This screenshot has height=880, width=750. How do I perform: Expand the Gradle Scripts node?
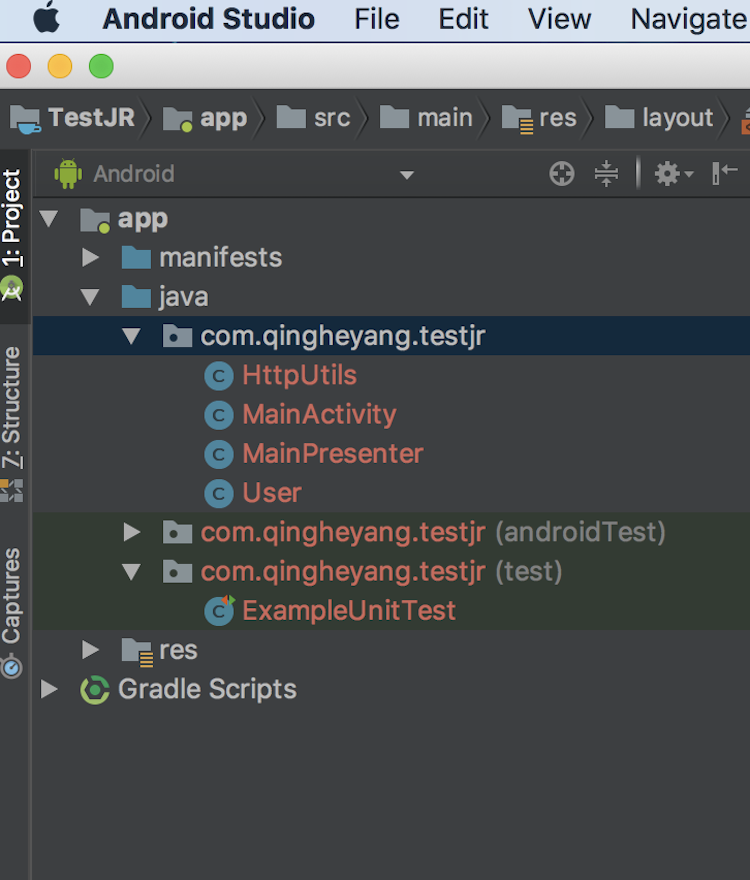49,689
